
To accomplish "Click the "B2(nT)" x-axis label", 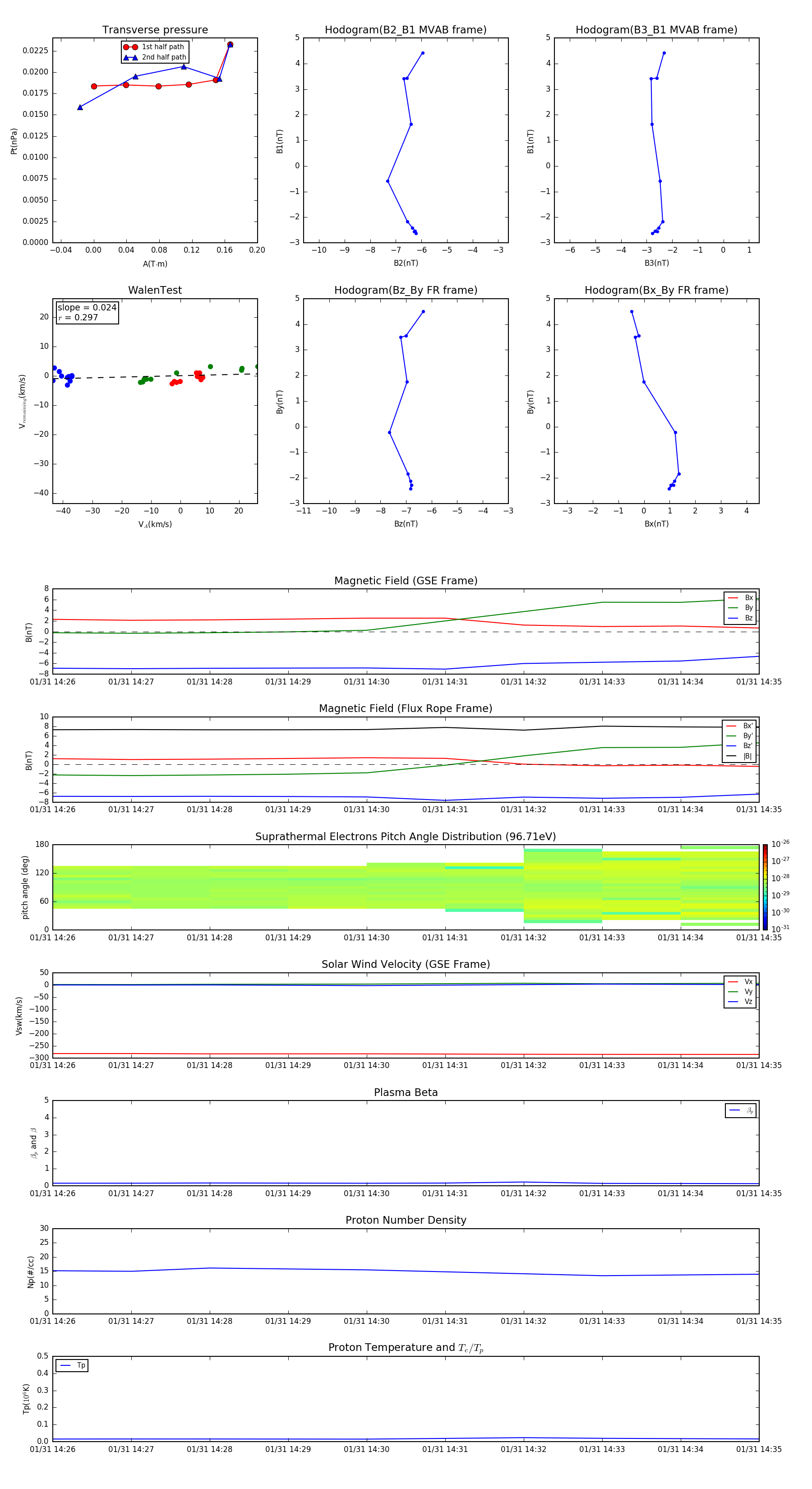I will pos(406,263).
